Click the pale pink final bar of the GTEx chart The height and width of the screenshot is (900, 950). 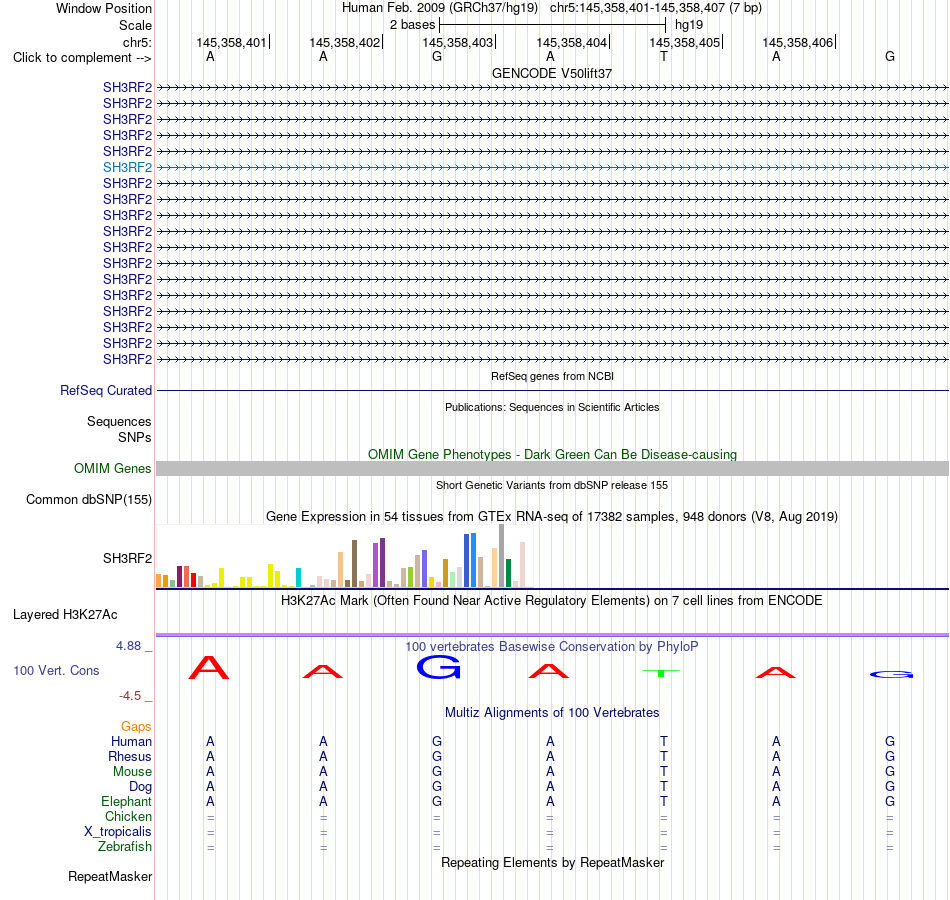(522, 565)
